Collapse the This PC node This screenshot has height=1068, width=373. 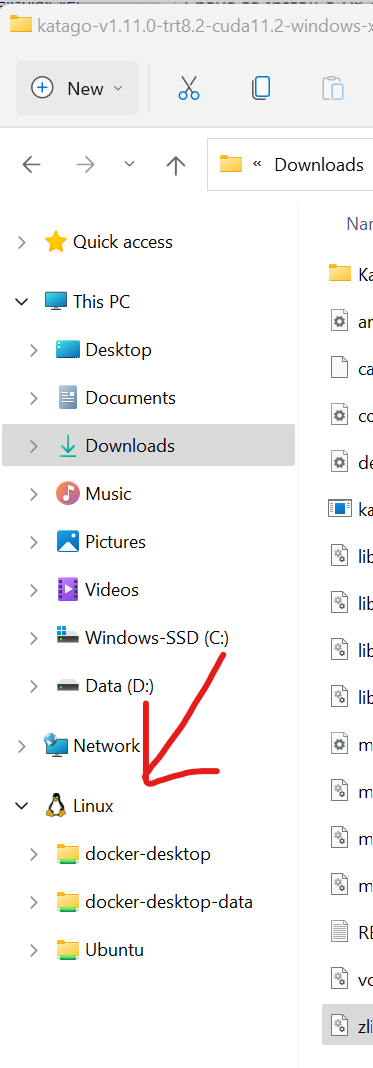(x=22, y=301)
